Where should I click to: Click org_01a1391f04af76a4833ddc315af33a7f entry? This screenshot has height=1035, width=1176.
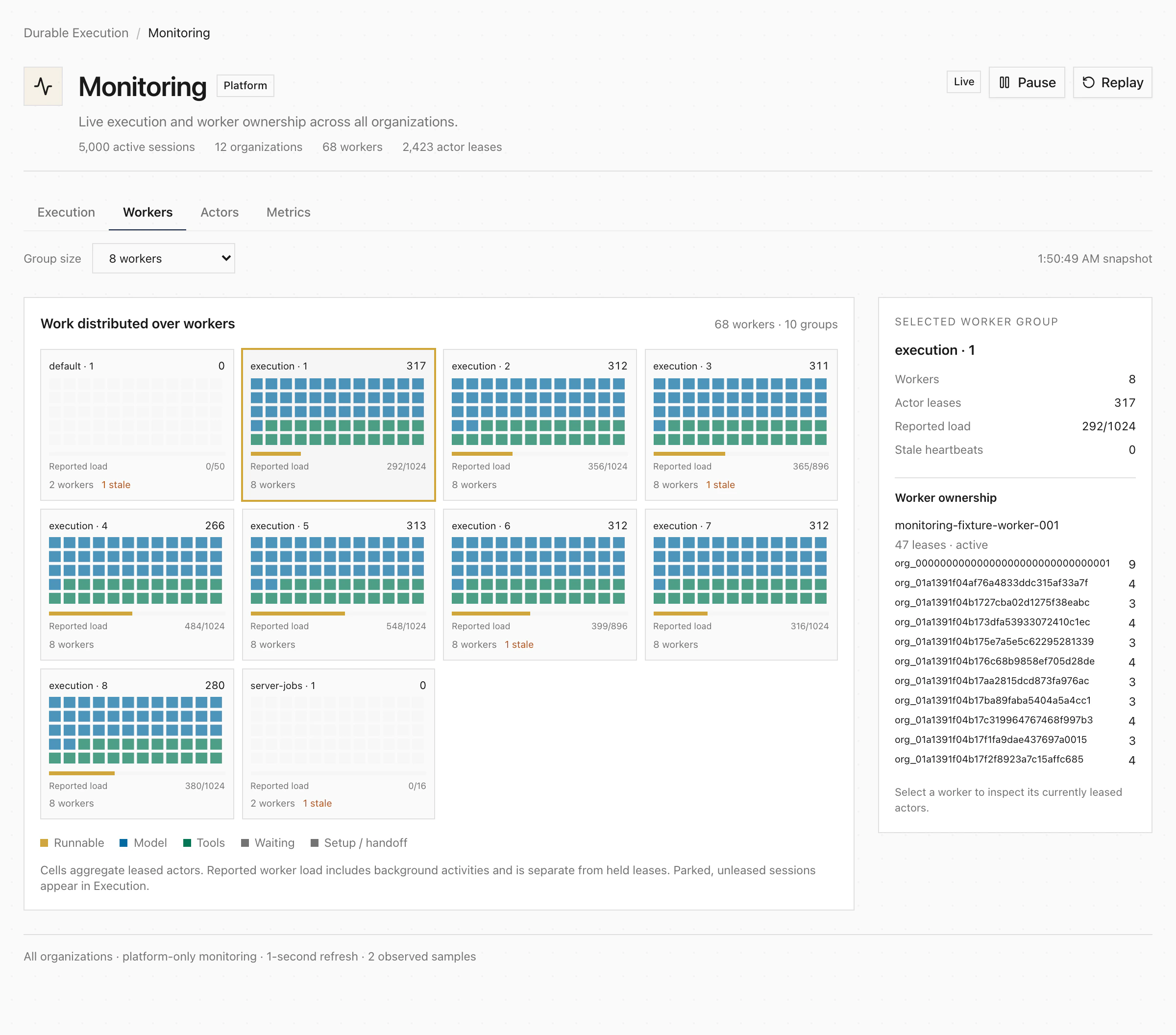click(1015, 583)
